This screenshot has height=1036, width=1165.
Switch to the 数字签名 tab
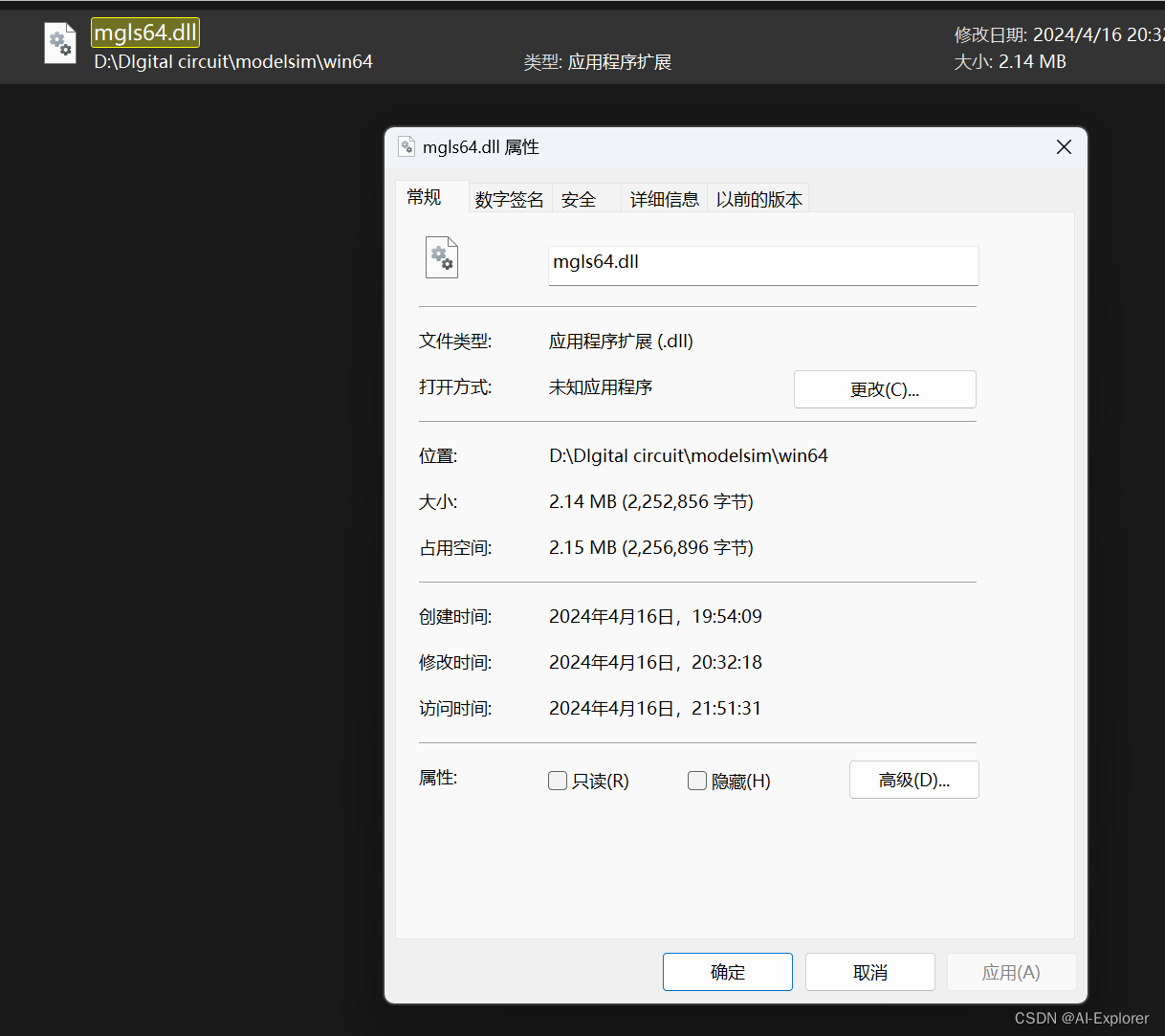coord(510,198)
